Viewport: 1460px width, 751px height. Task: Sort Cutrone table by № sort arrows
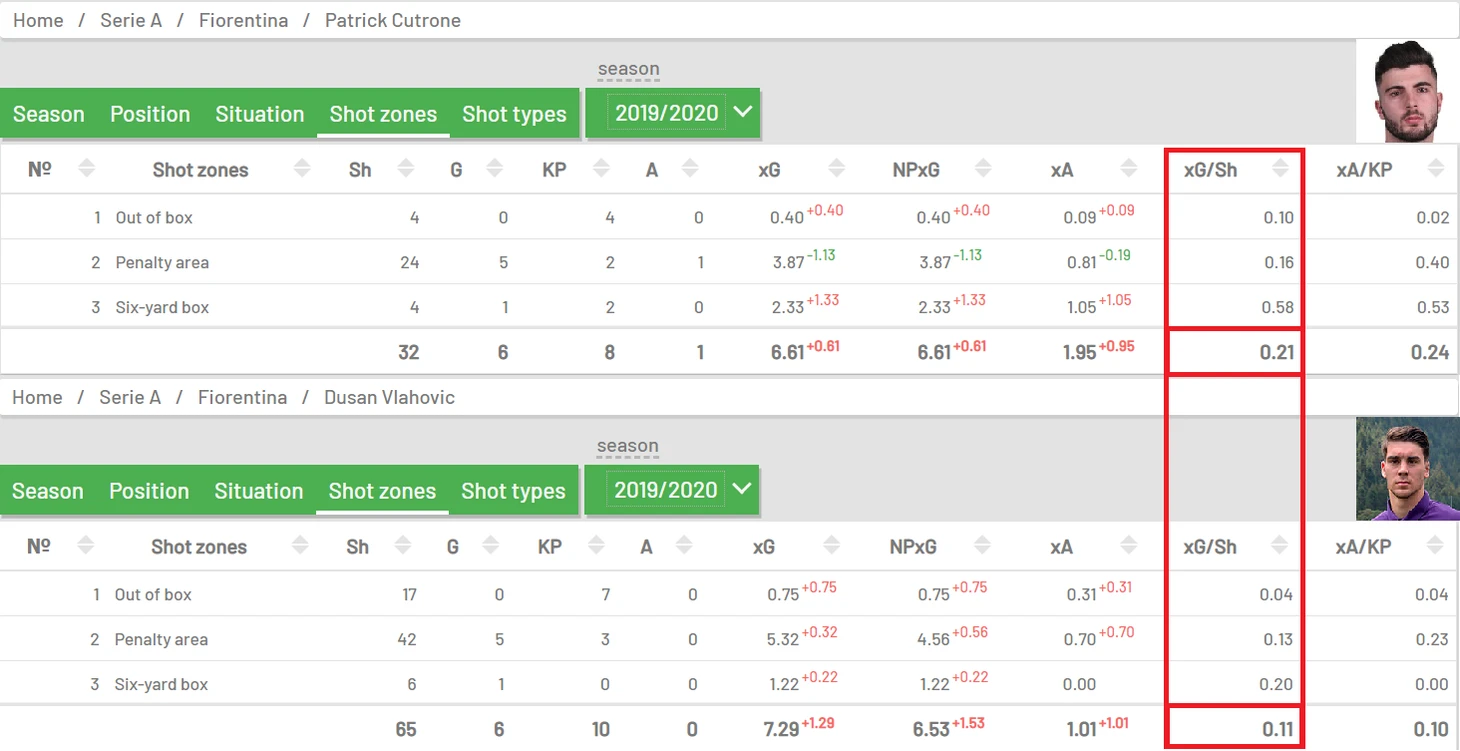click(87, 169)
